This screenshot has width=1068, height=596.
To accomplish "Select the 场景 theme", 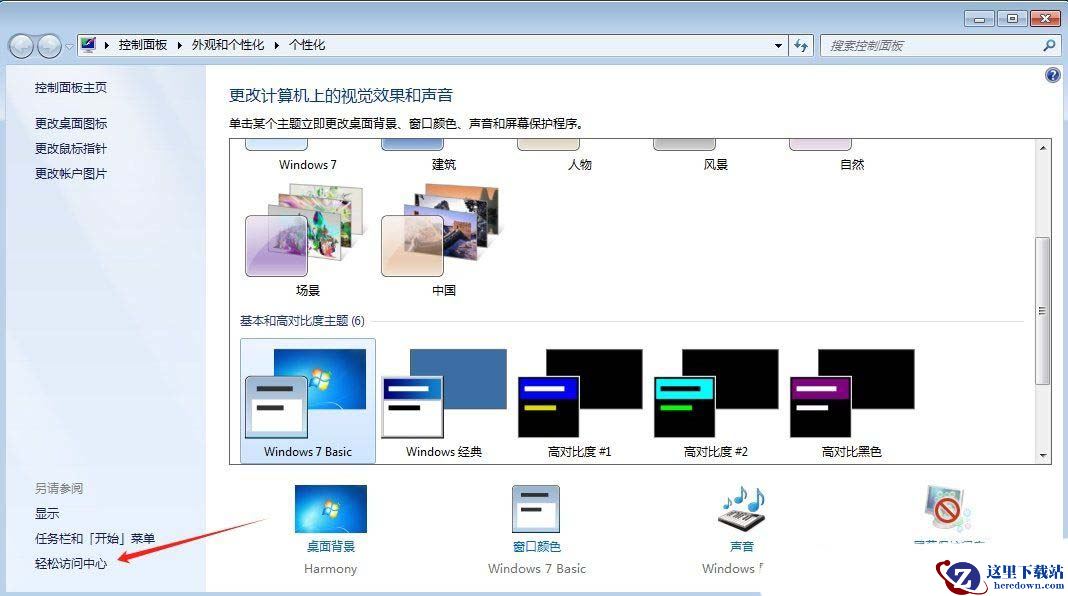I will point(307,240).
